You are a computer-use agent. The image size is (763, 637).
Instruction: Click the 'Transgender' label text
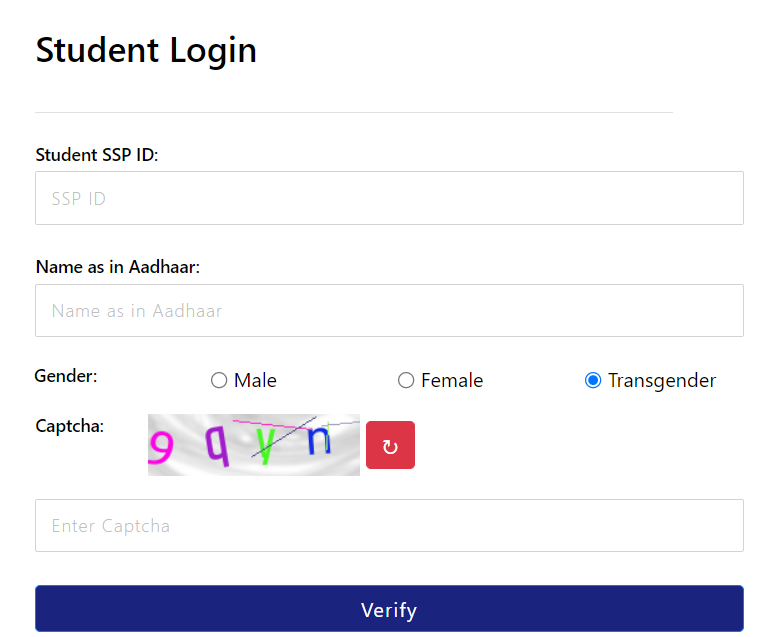coord(662,381)
